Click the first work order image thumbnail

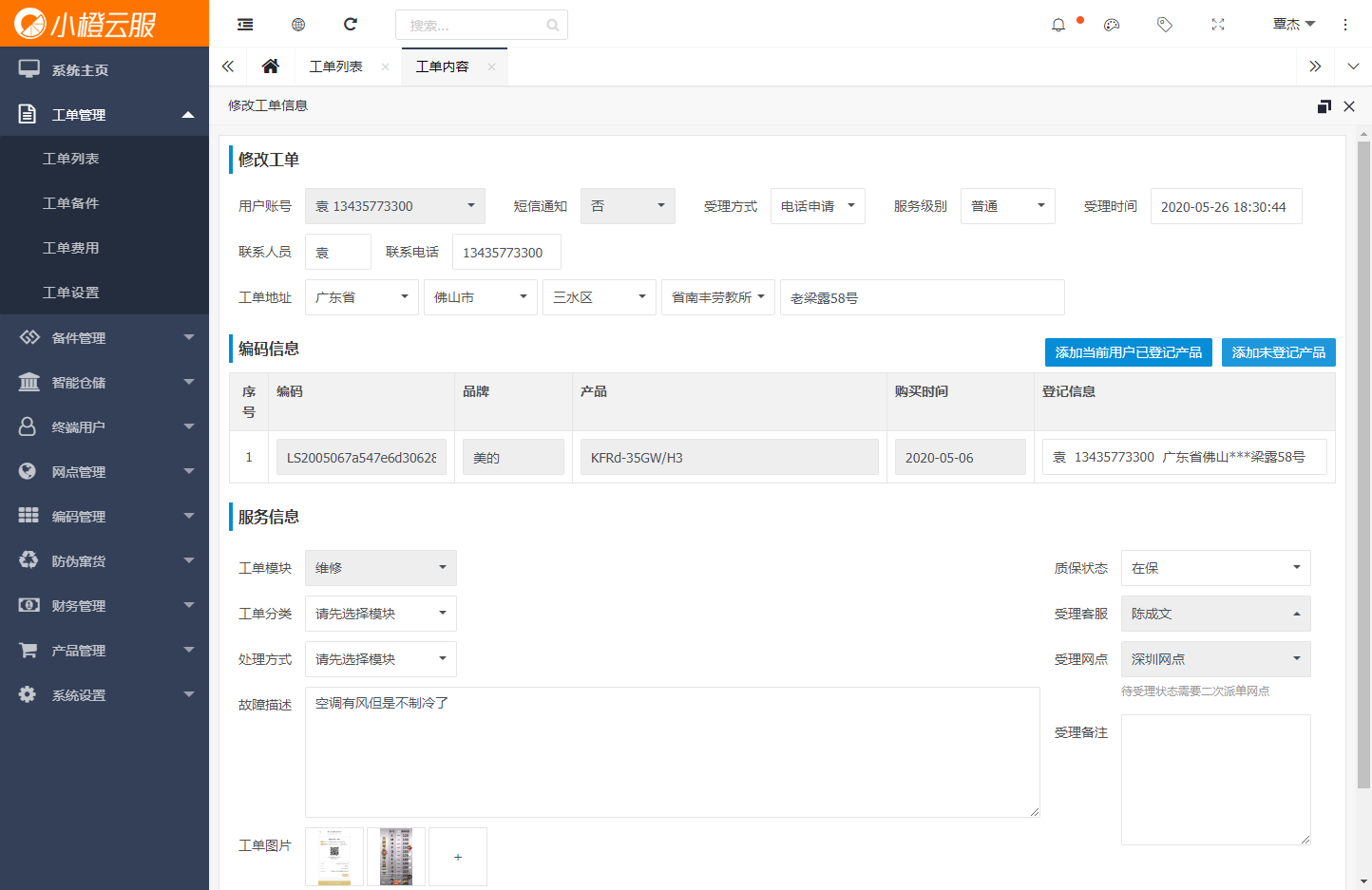tap(334, 857)
